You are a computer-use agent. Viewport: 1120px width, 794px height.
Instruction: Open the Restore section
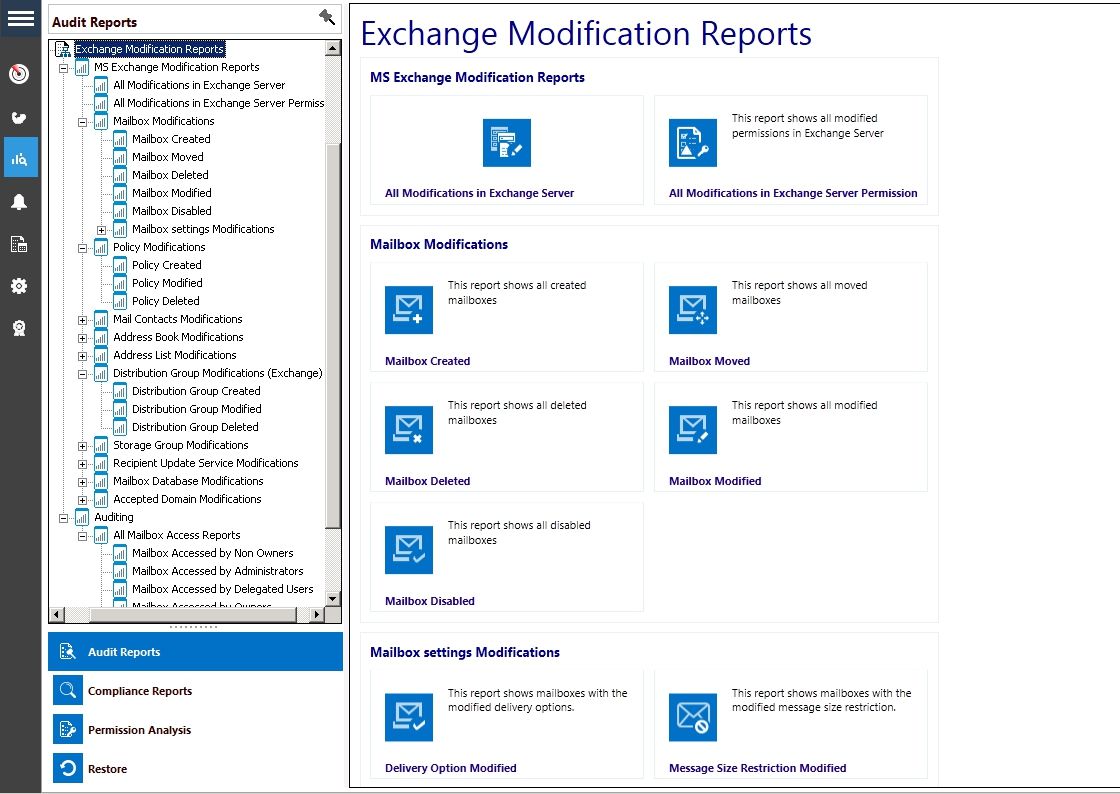pyautogui.click(x=195, y=769)
